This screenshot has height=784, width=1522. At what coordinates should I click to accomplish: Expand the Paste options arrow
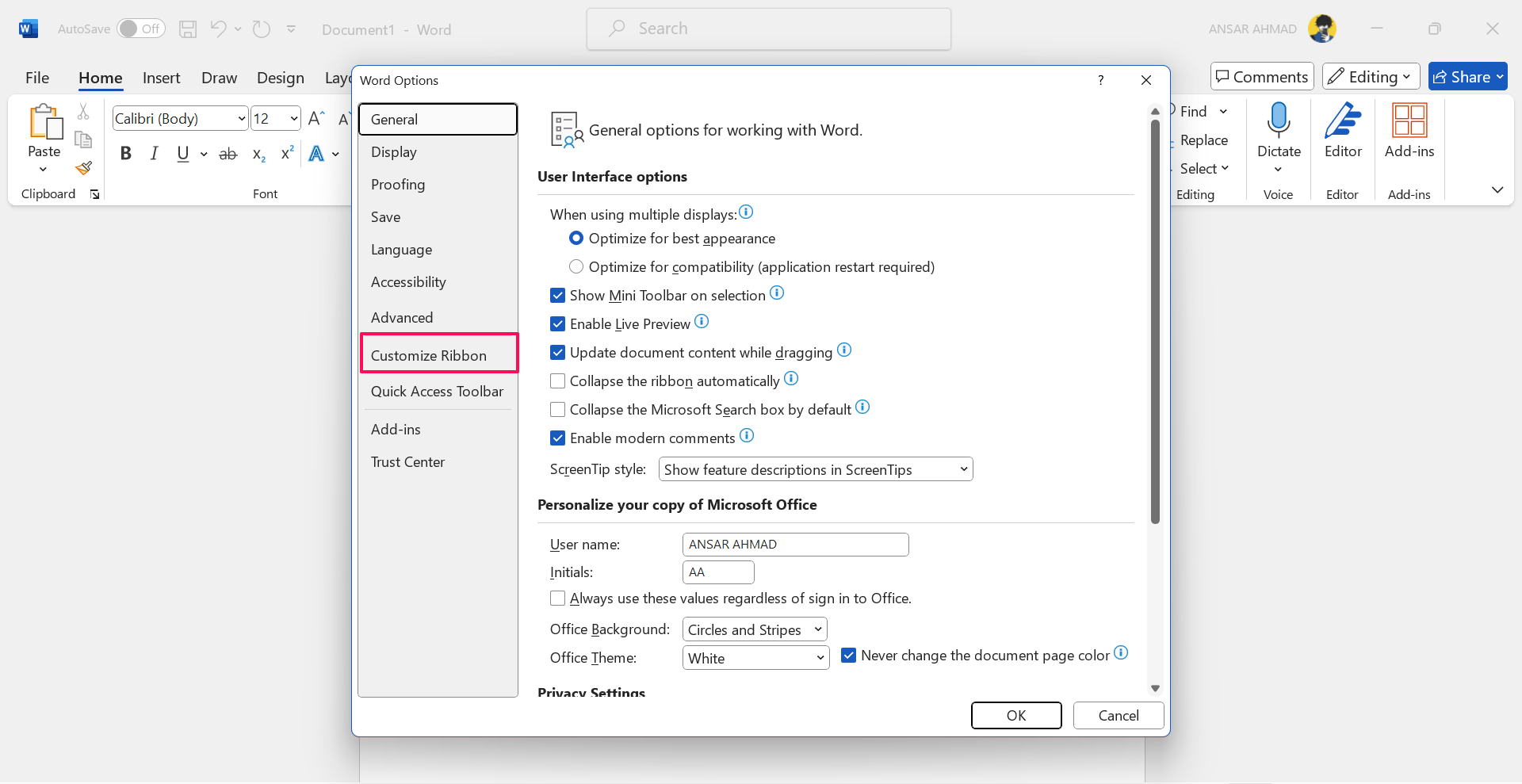click(44, 170)
